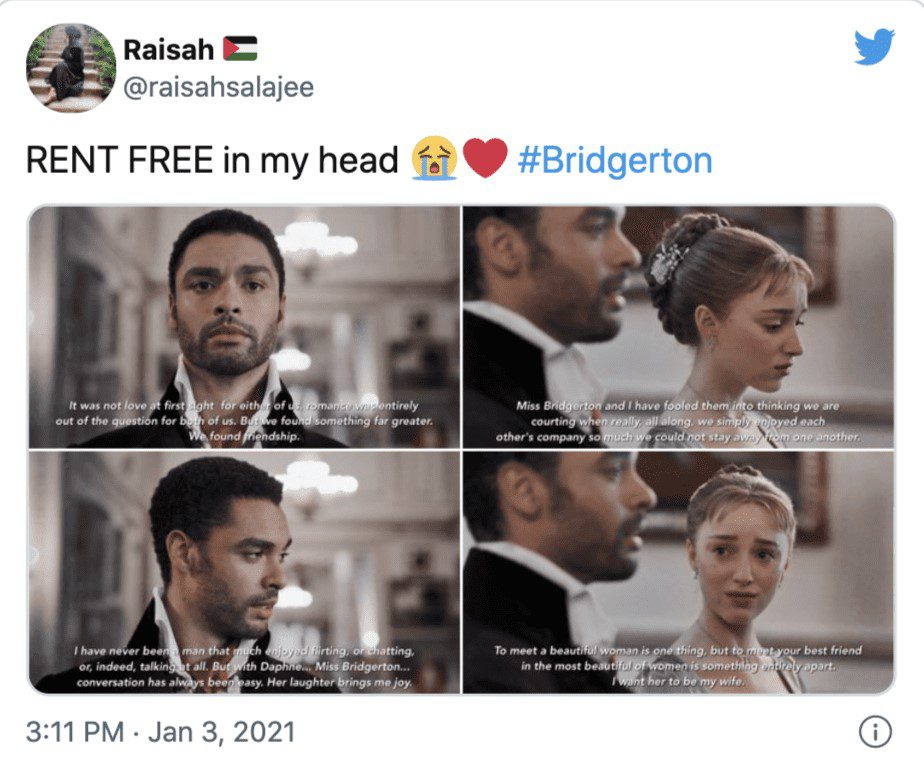Open Raisah's profile picture
The image size is (924, 766).
71,68
